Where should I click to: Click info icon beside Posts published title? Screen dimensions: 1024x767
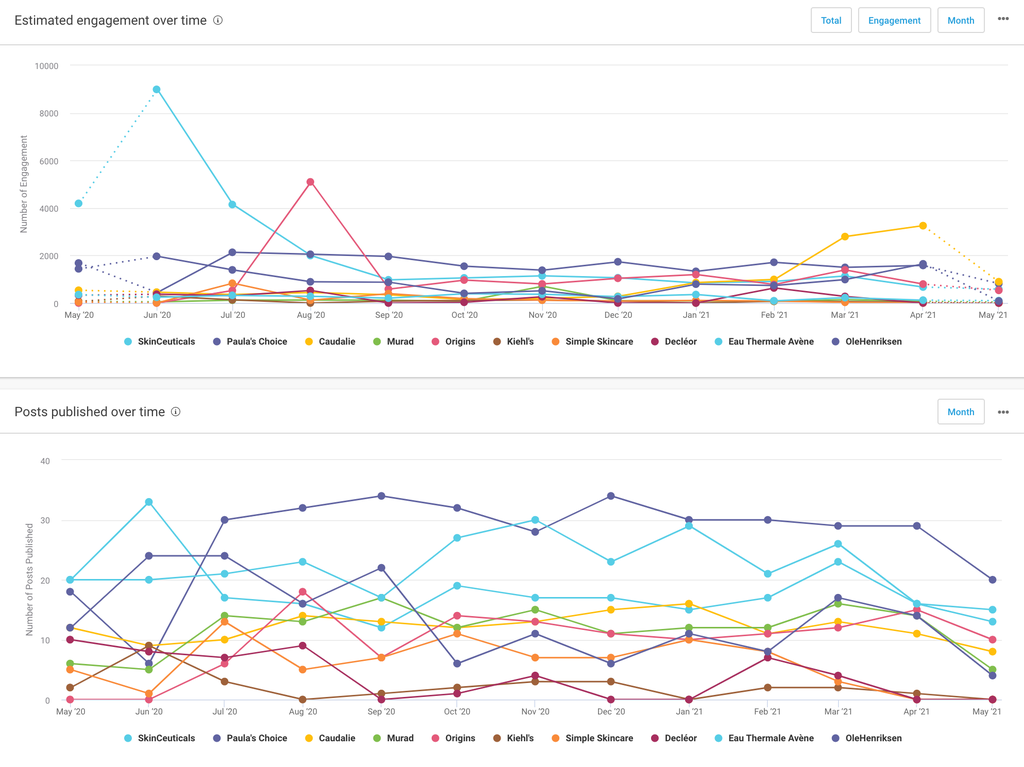click(176, 412)
